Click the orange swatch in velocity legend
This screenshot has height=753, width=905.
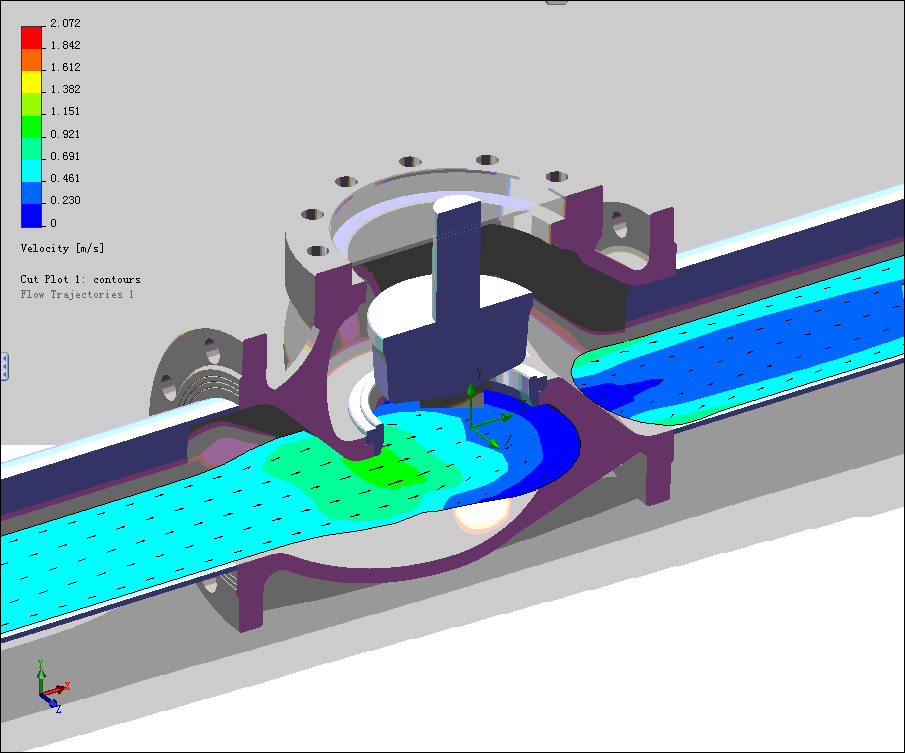[32, 60]
